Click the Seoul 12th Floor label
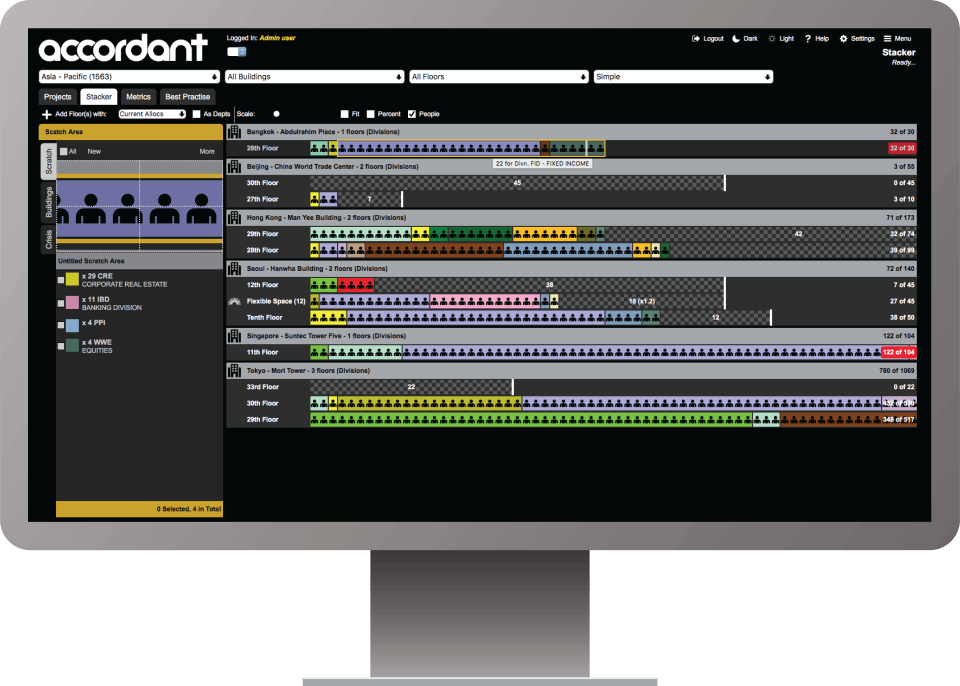 [x=262, y=285]
